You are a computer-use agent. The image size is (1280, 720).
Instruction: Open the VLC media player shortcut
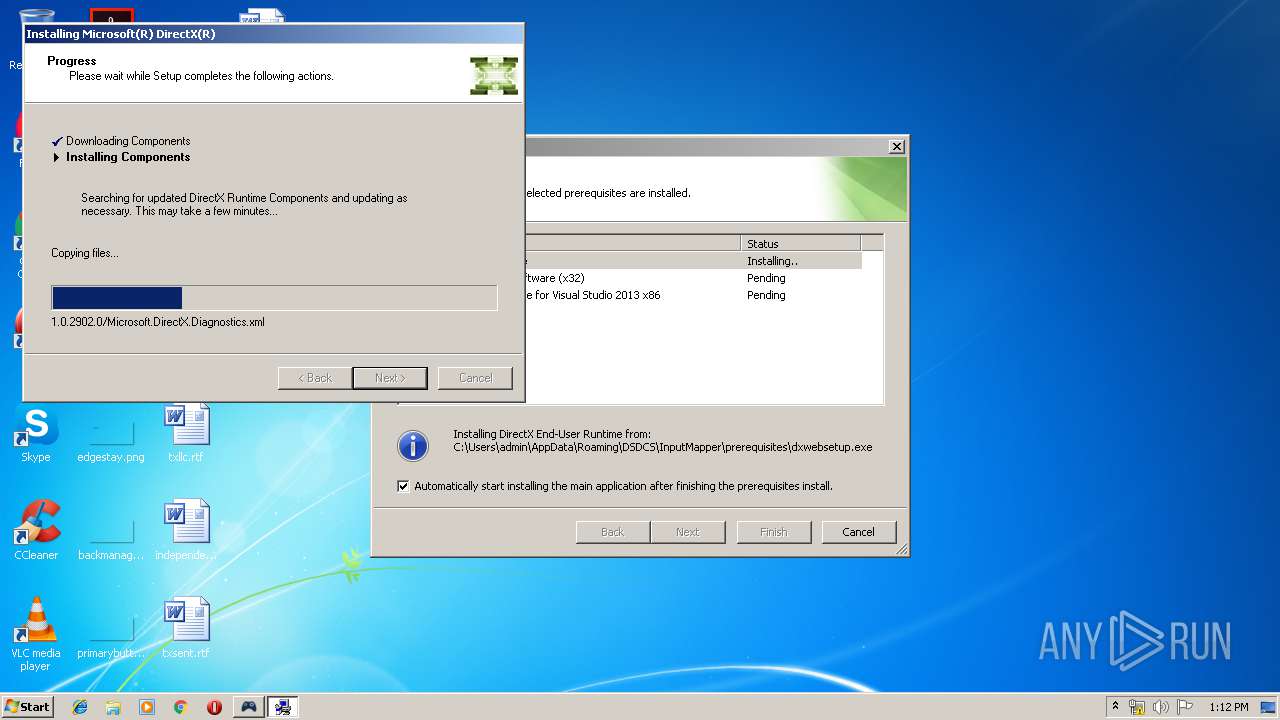point(36,633)
